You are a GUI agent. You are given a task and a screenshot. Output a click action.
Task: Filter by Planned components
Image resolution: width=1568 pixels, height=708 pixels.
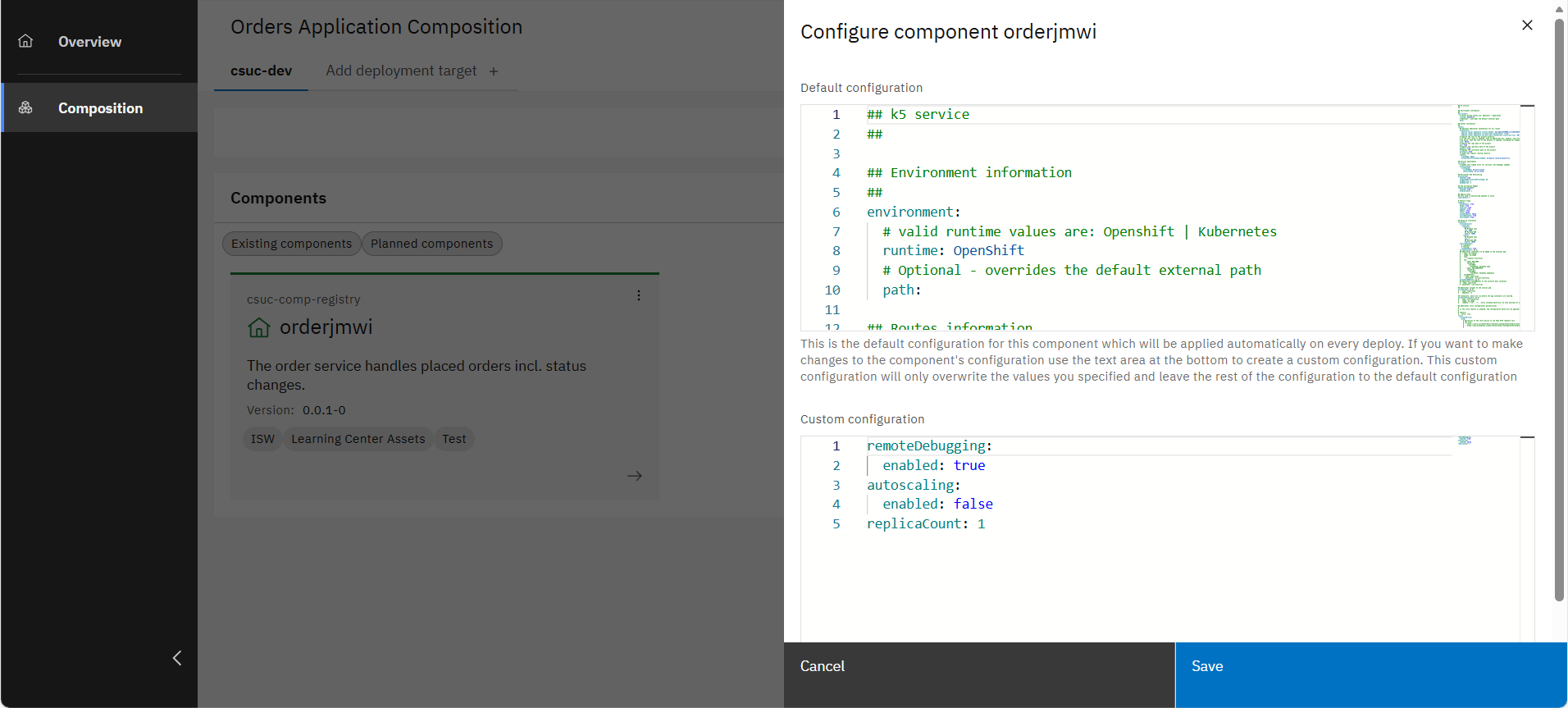pos(431,244)
